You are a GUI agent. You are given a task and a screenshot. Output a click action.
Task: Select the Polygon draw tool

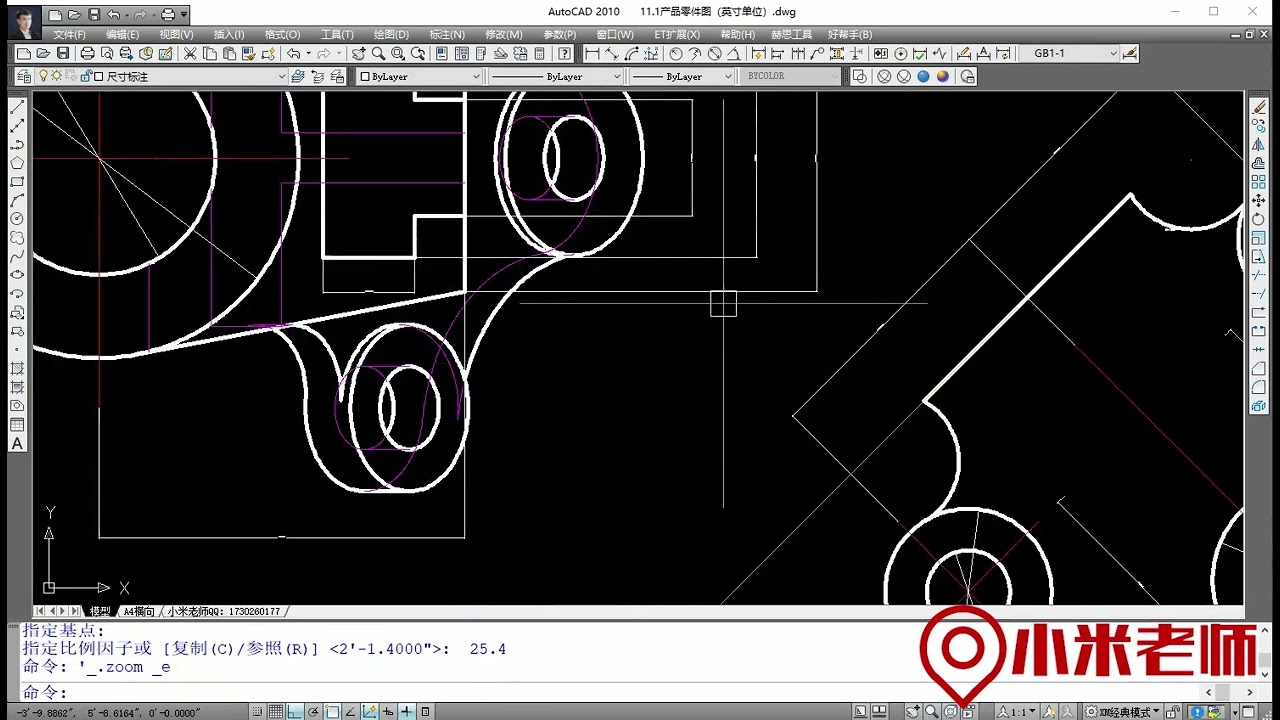coord(17,163)
